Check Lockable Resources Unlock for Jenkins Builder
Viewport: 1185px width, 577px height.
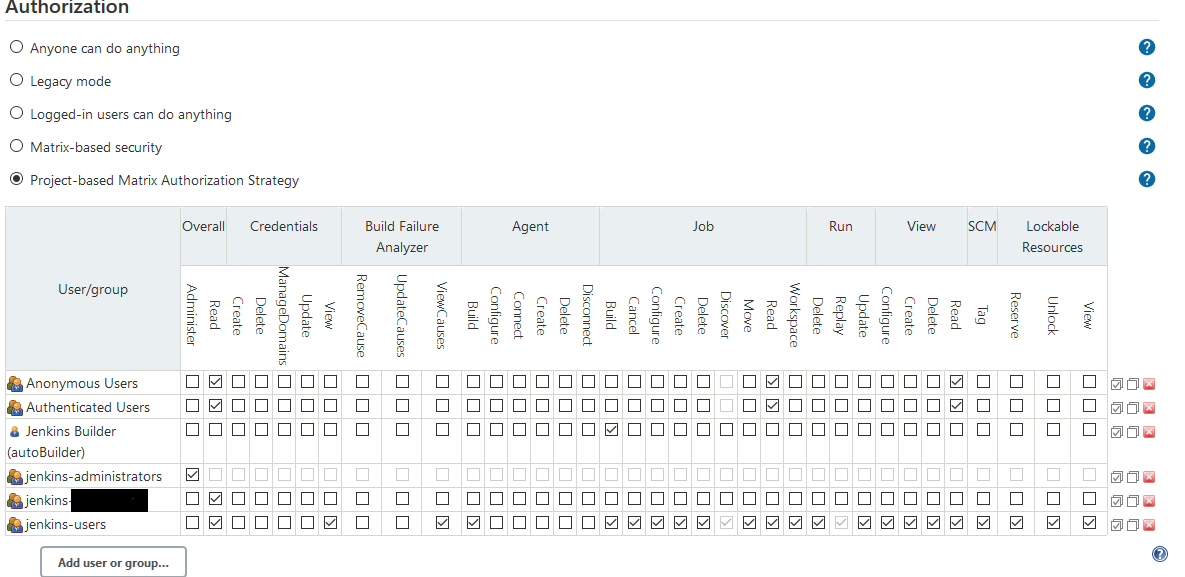coord(1053,430)
